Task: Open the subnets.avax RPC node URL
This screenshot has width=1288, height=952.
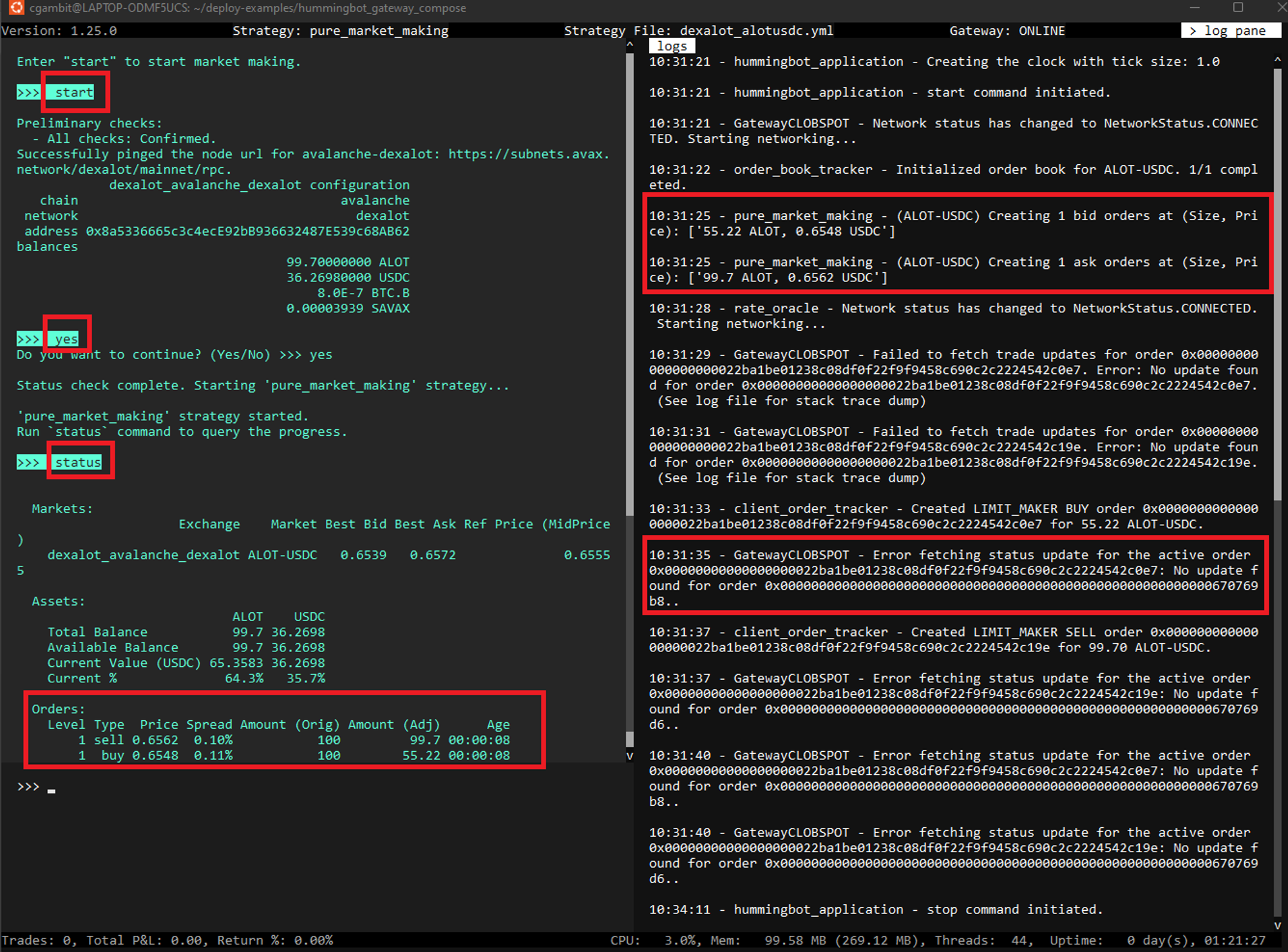Action: tap(528, 154)
